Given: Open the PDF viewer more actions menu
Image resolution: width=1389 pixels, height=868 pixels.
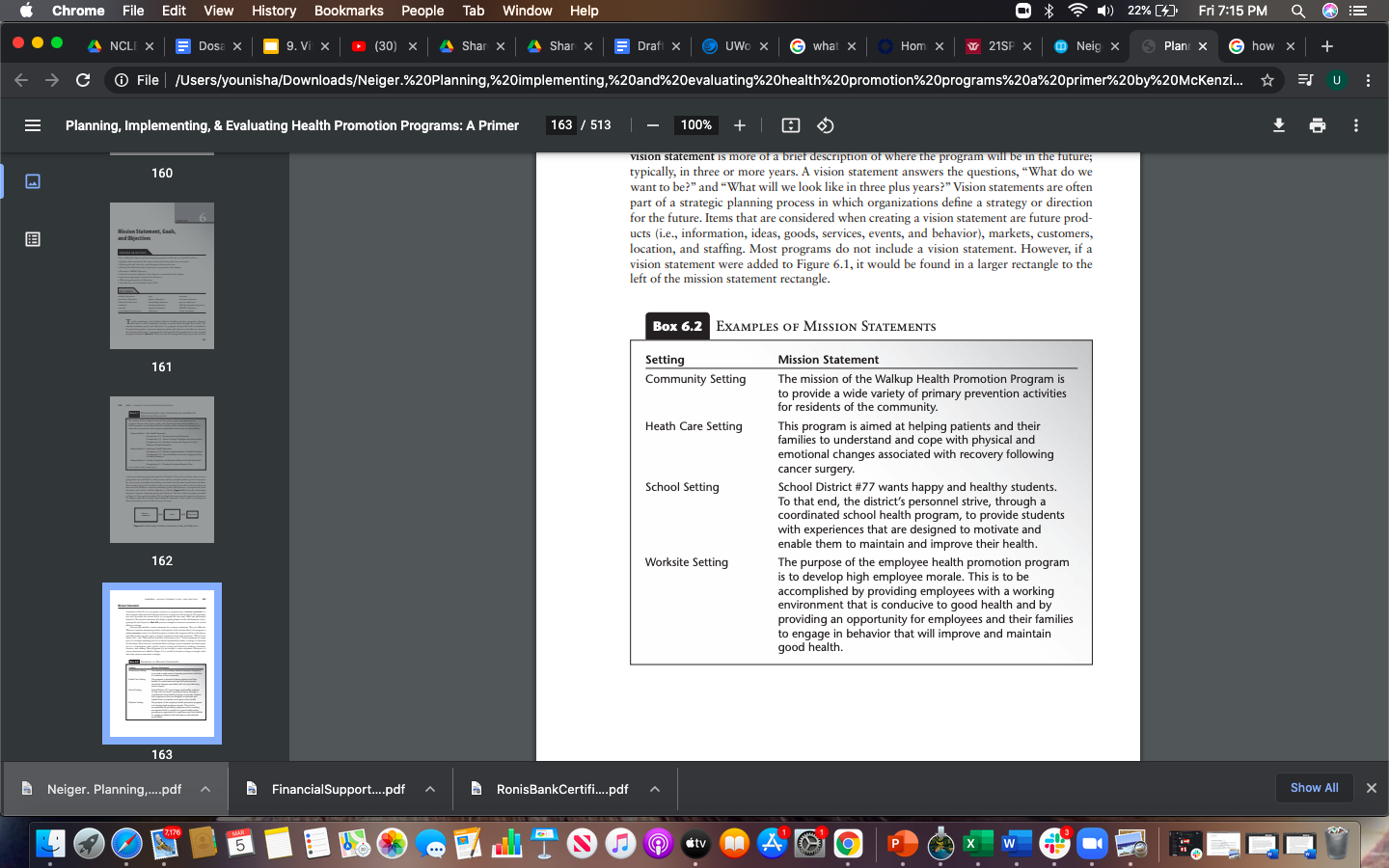Looking at the screenshot, I should [1356, 125].
